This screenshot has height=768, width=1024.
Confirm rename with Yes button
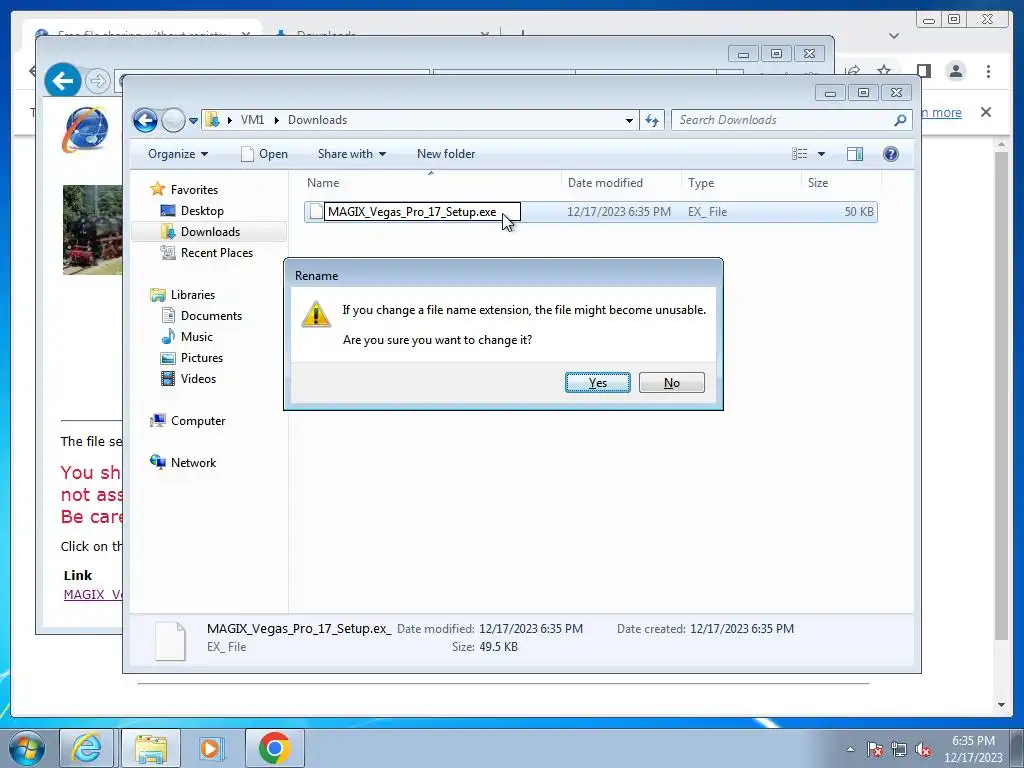(x=598, y=383)
